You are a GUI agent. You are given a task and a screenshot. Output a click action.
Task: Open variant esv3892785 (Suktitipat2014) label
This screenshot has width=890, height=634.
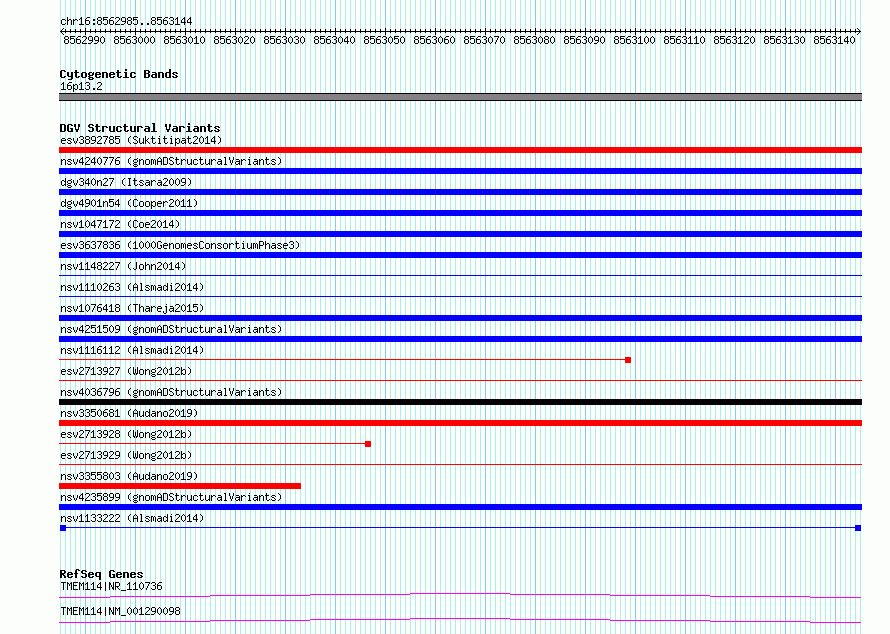141,140
